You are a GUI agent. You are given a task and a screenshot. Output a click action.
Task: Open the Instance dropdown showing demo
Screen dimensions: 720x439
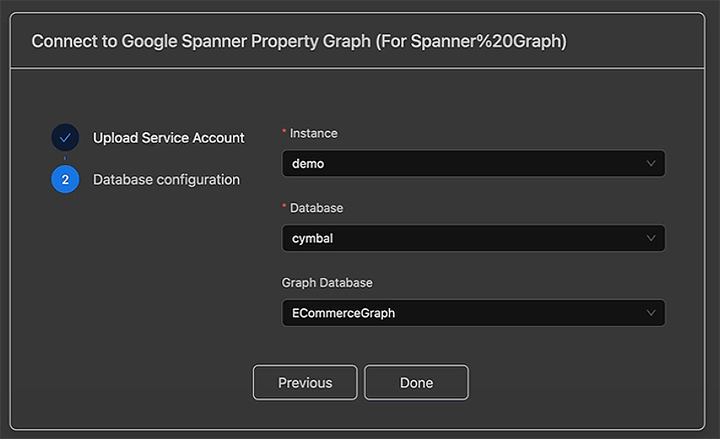click(x=473, y=163)
